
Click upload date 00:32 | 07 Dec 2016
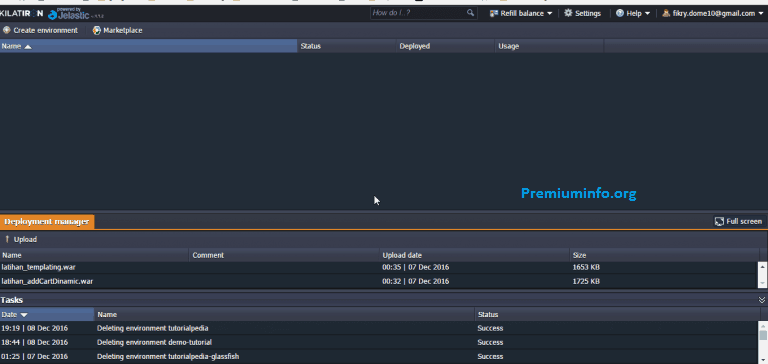415,281
